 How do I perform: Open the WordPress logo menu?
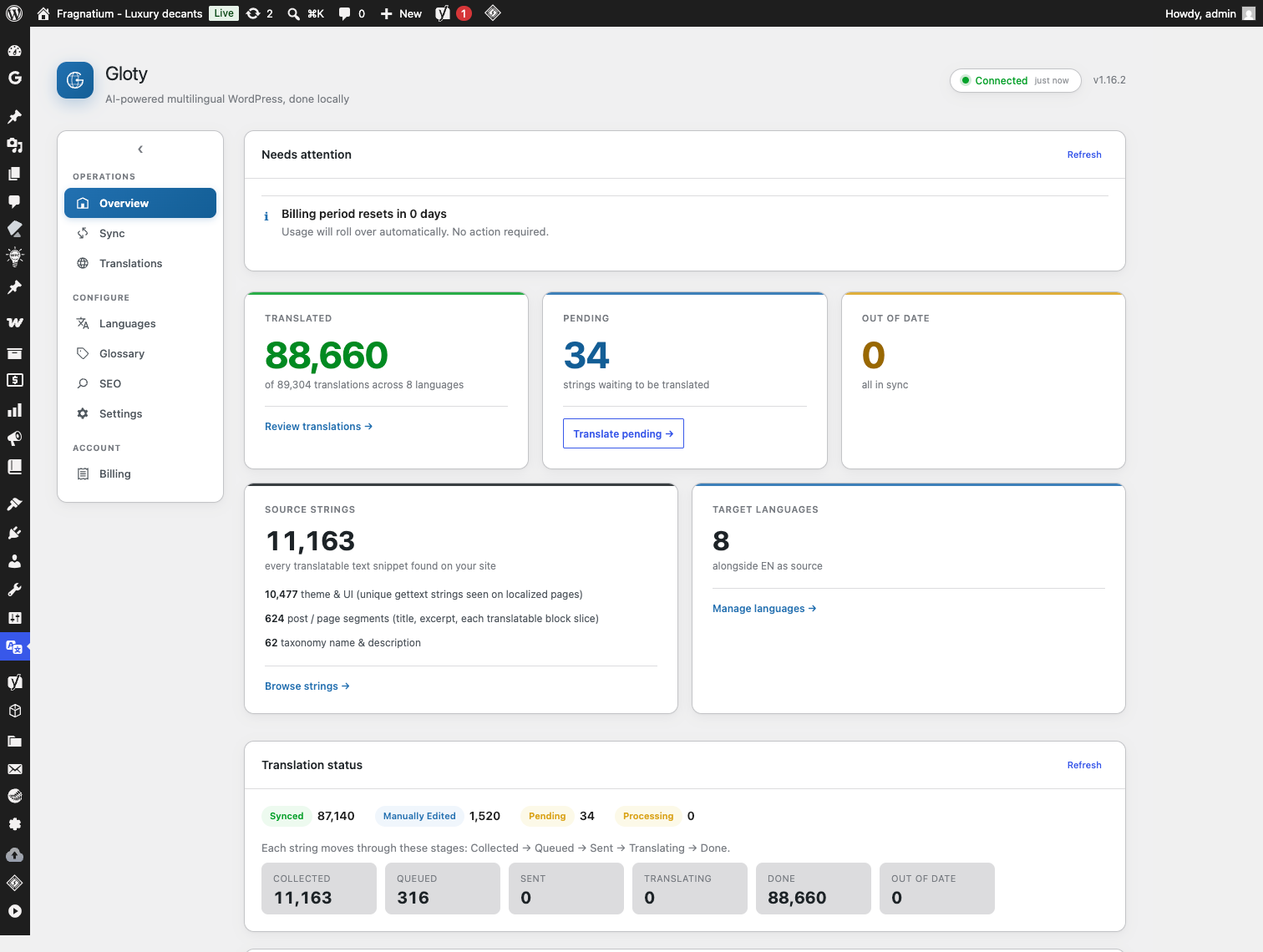click(x=14, y=13)
